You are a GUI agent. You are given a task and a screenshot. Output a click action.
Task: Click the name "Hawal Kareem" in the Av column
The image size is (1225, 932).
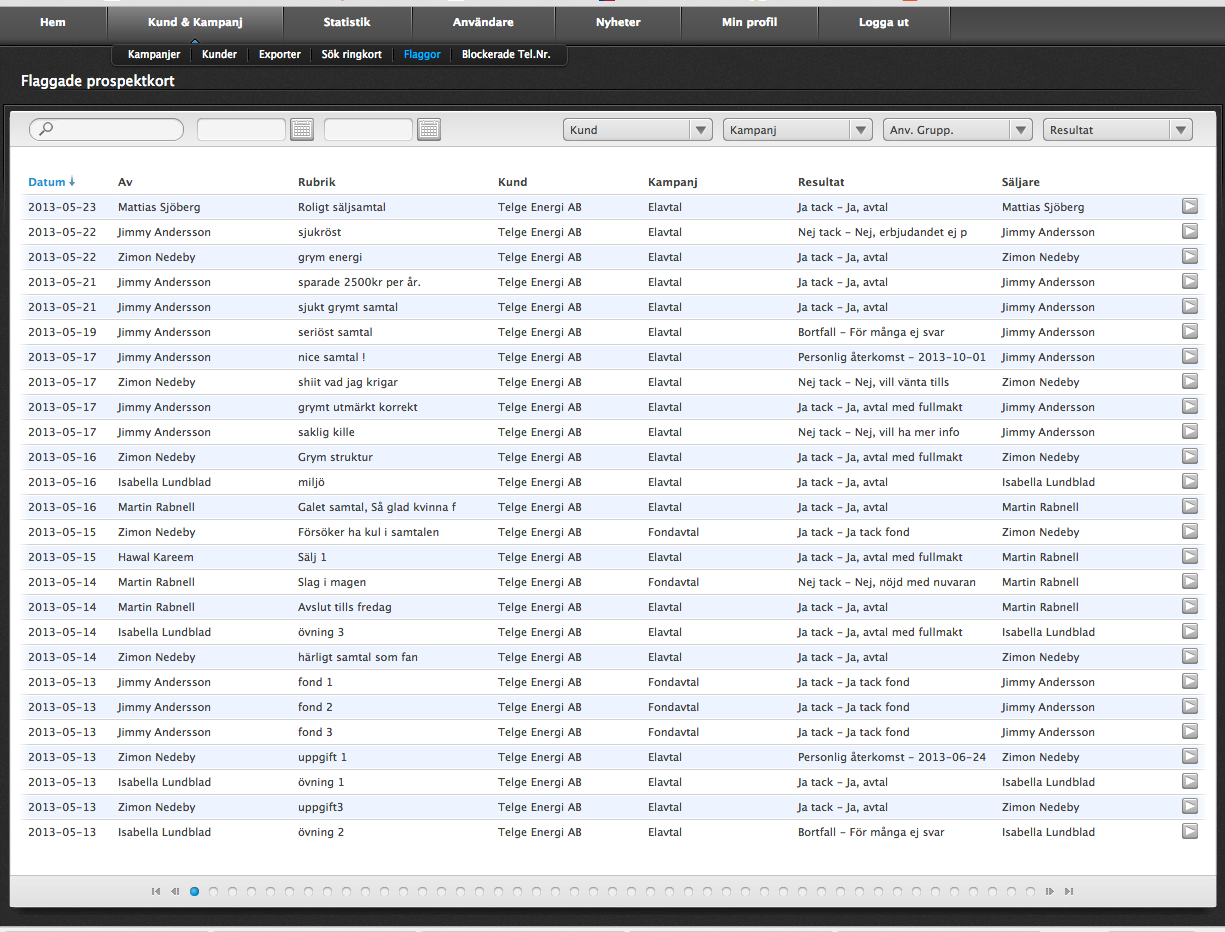coord(156,557)
